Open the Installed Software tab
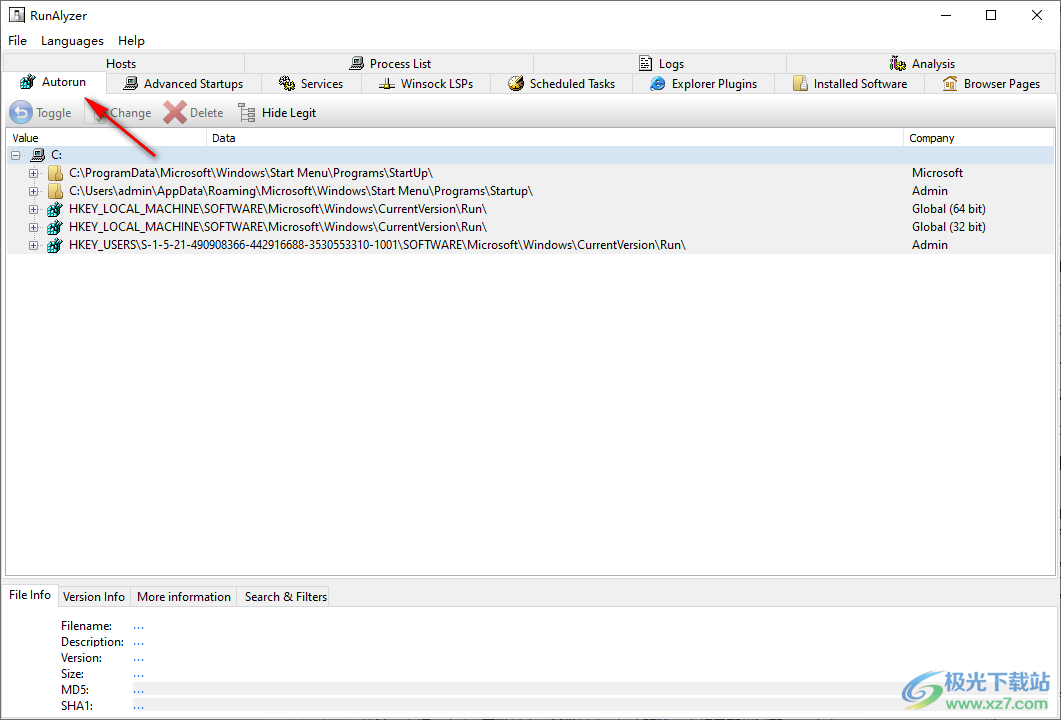The image size is (1061, 720). (850, 84)
